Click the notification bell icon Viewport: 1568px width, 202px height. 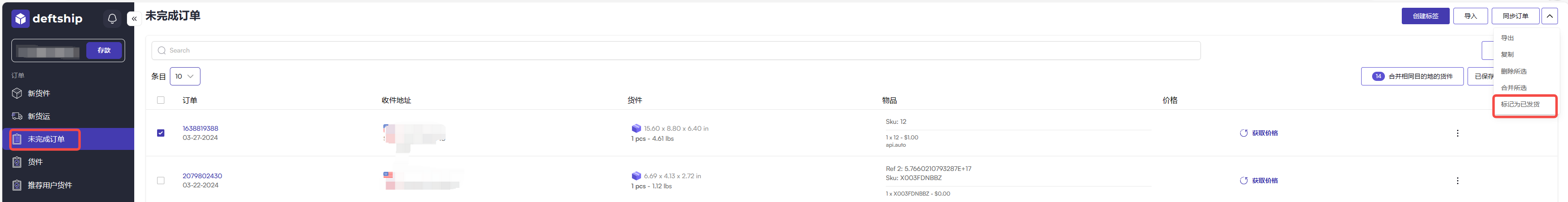(112, 19)
